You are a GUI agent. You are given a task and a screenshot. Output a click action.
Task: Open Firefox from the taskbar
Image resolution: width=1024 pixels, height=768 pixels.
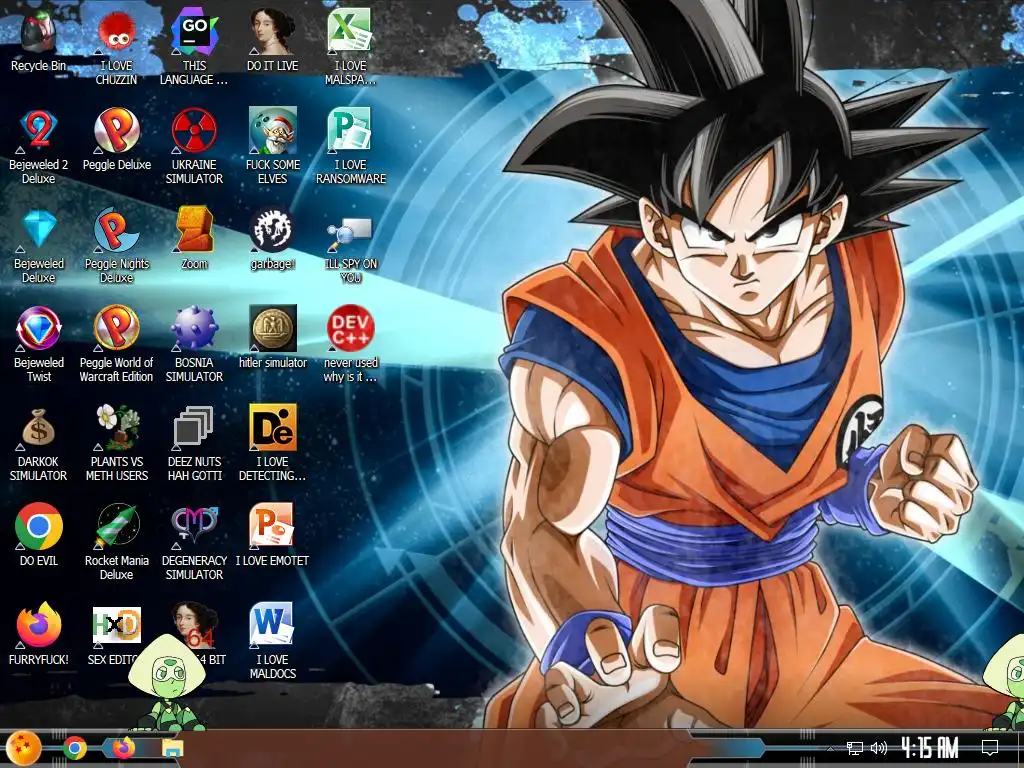pos(123,748)
